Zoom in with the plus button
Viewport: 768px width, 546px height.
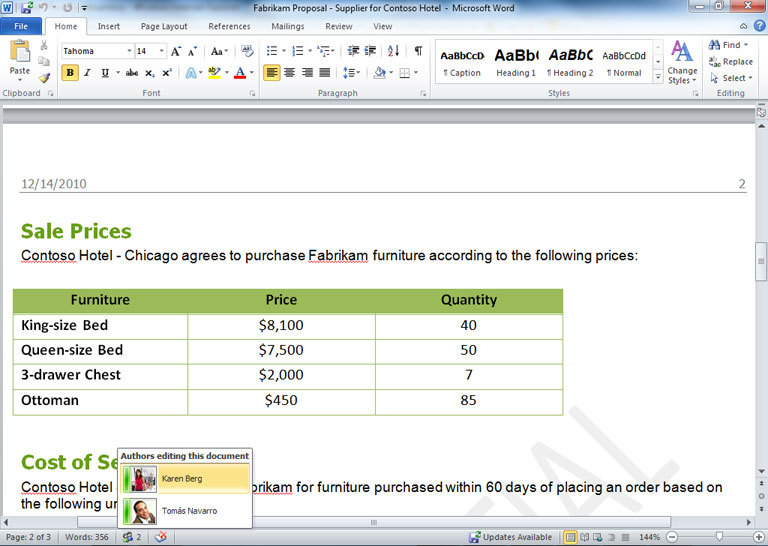(x=759, y=537)
